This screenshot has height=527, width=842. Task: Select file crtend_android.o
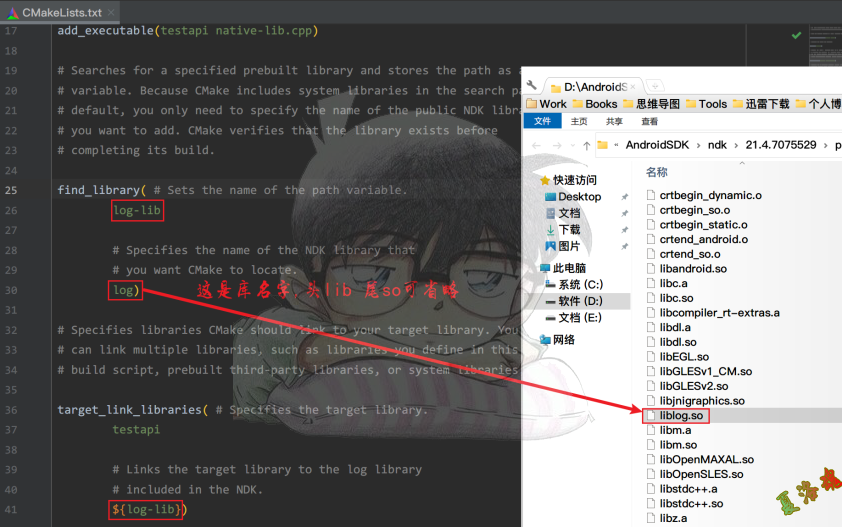pos(697,239)
